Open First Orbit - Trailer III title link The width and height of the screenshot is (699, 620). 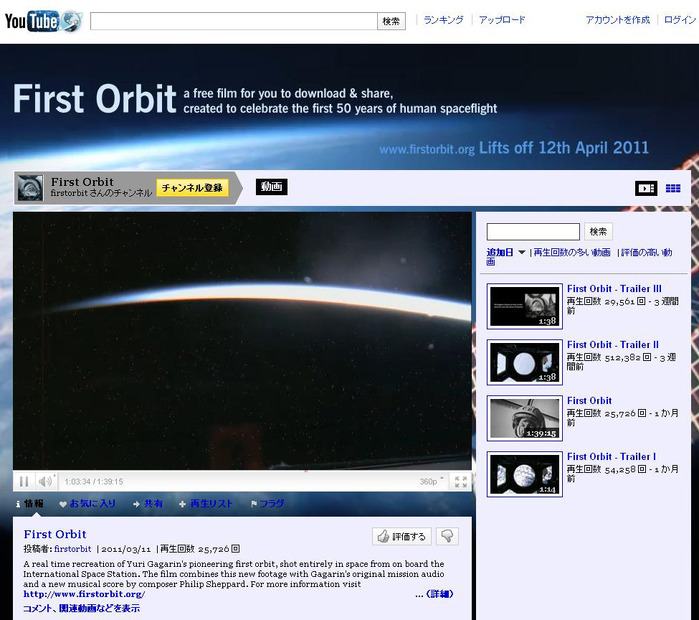click(614, 288)
